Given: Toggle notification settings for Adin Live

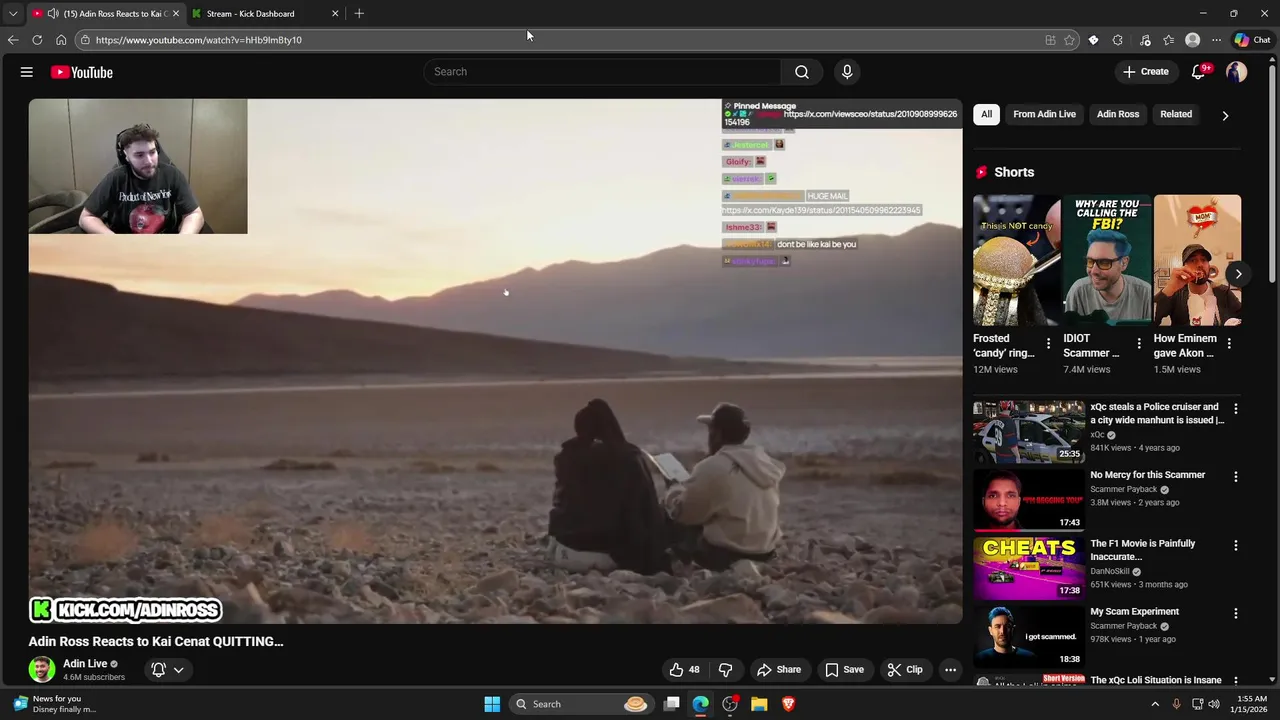Looking at the screenshot, I should click(x=167, y=670).
